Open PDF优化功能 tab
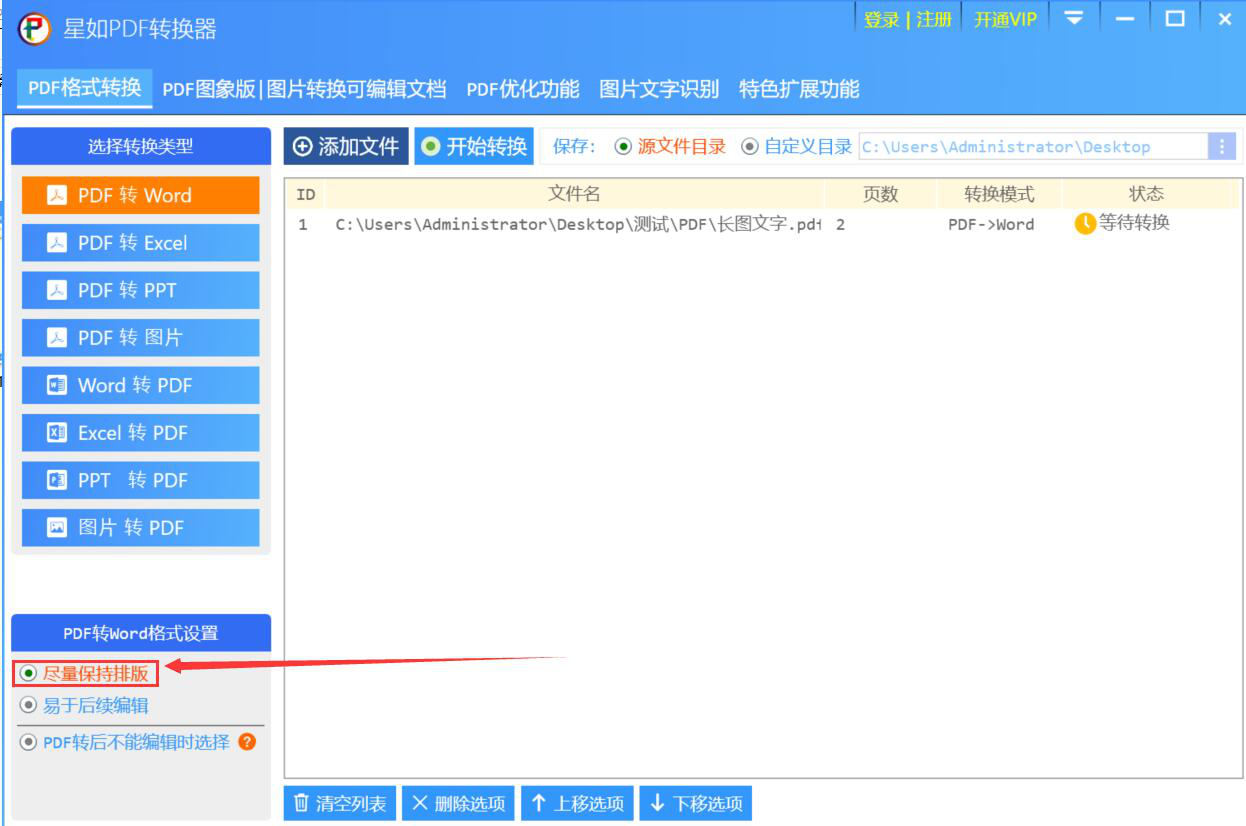Image resolution: width=1246 pixels, height=826 pixels. pos(523,89)
